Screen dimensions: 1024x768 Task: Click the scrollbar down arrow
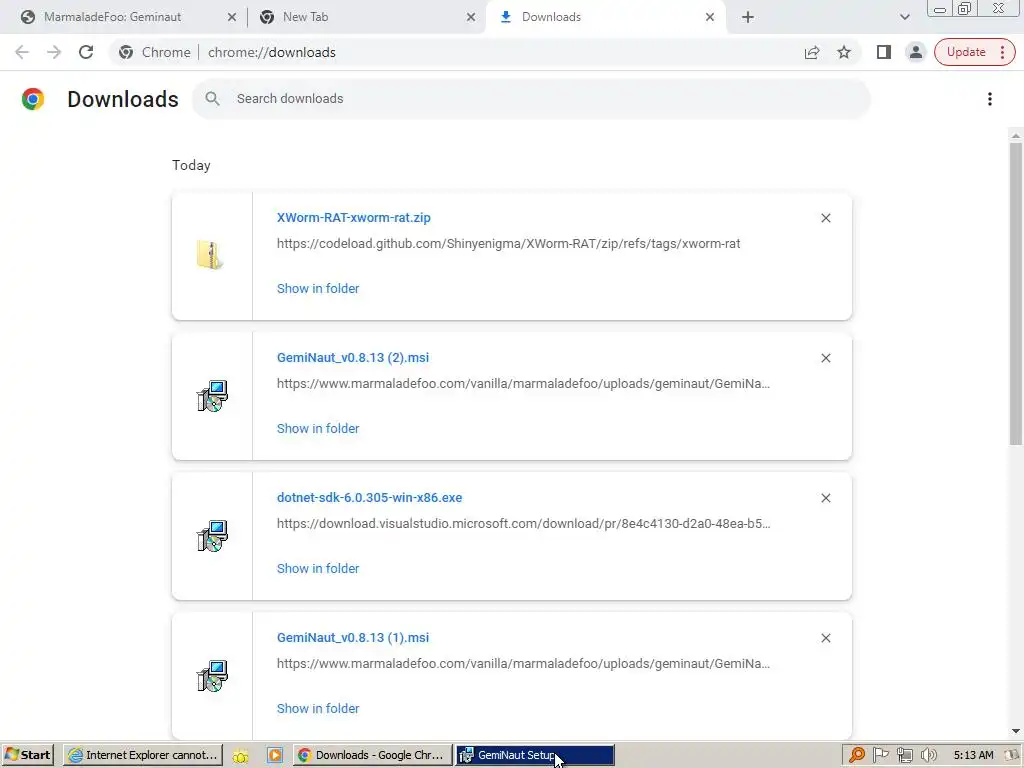point(1016,731)
